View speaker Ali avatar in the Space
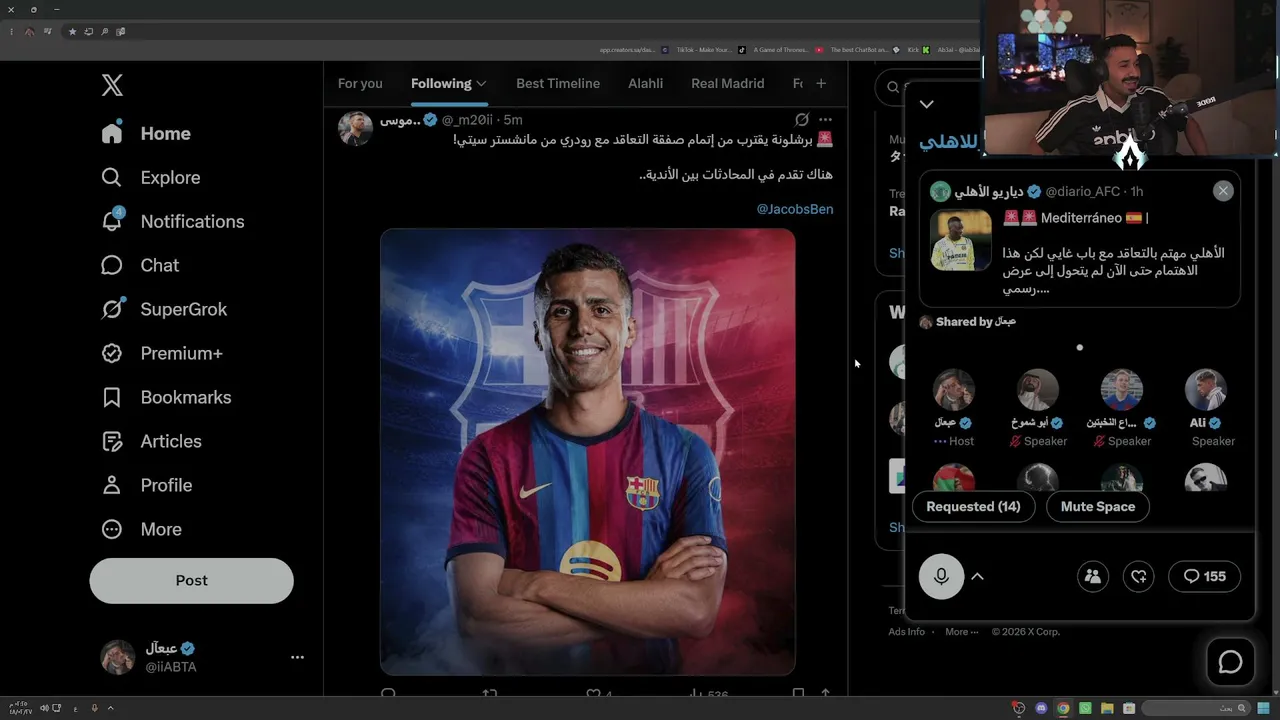 1205,390
